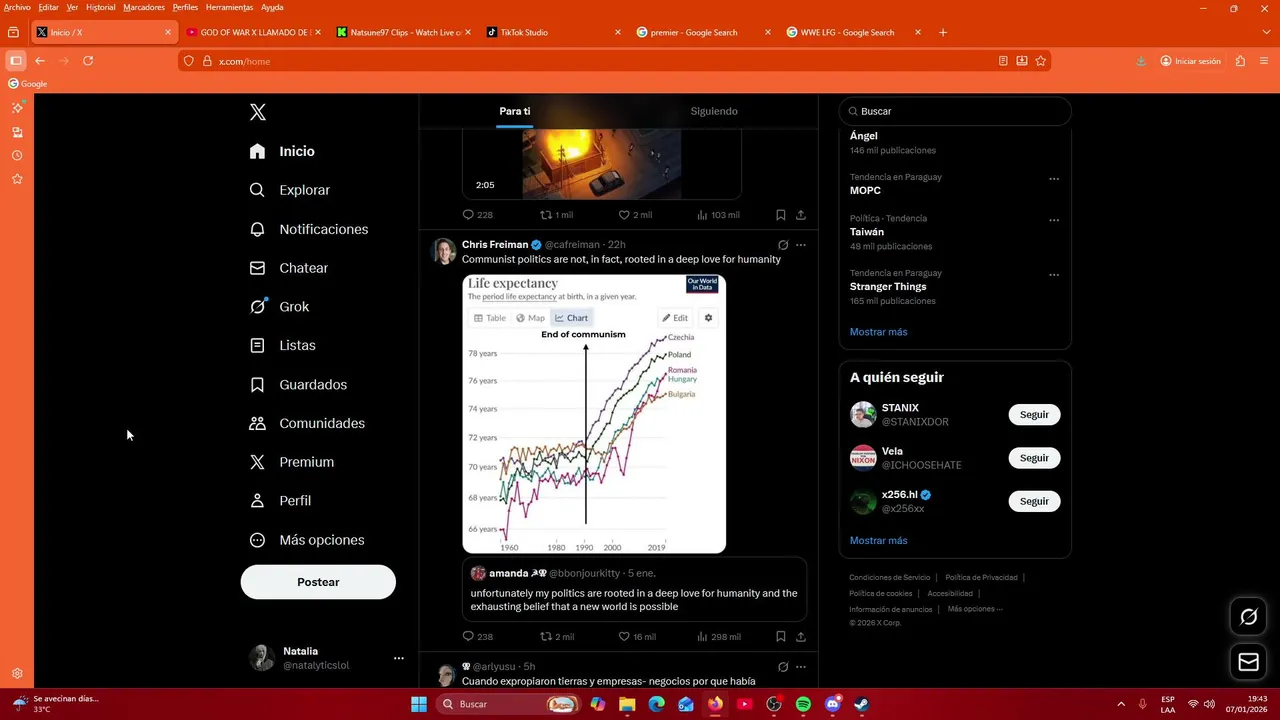Switch to WWE LFG Google Search tab
The image size is (1280, 720).
click(x=852, y=33)
